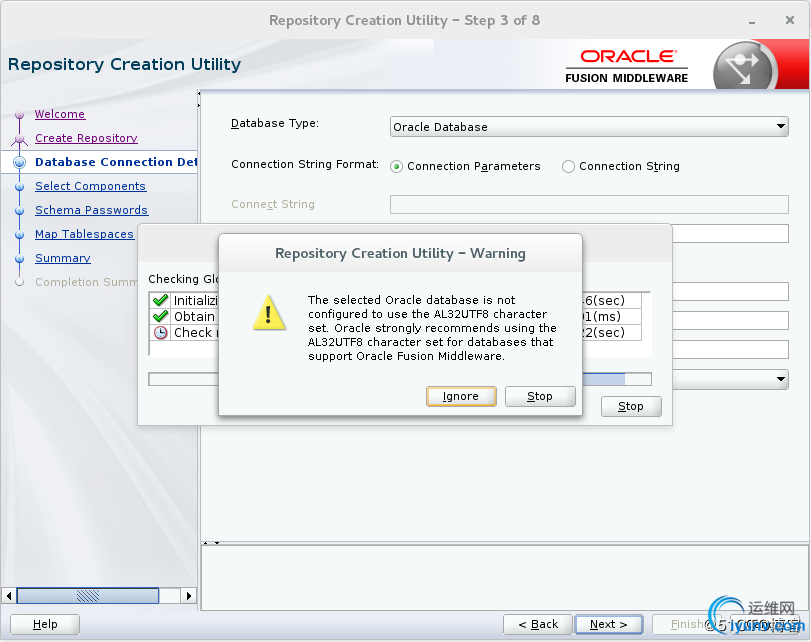The height and width of the screenshot is (642, 811).
Task: Click the clock icon beside Check row
Action: pyautogui.click(x=161, y=332)
